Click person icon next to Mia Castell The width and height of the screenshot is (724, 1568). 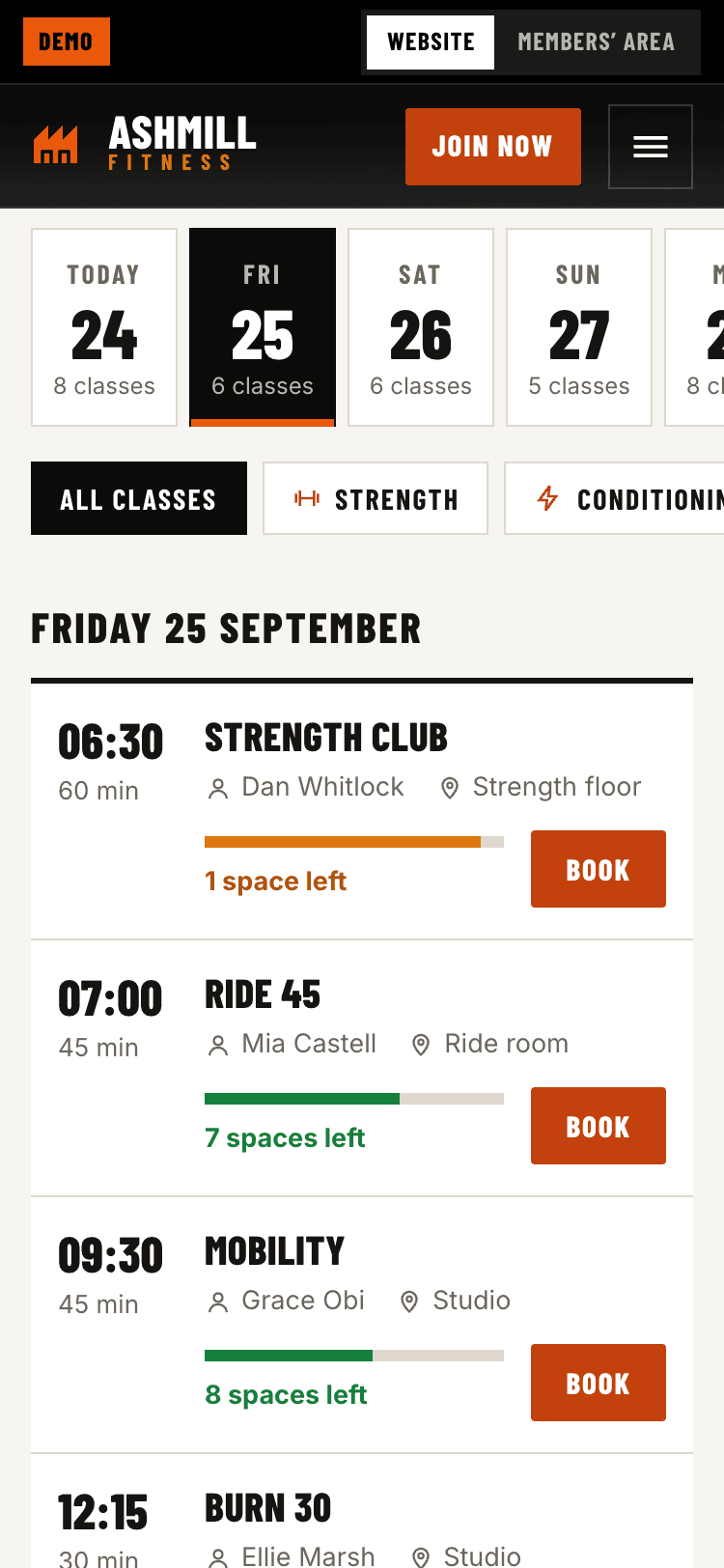[218, 1046]
